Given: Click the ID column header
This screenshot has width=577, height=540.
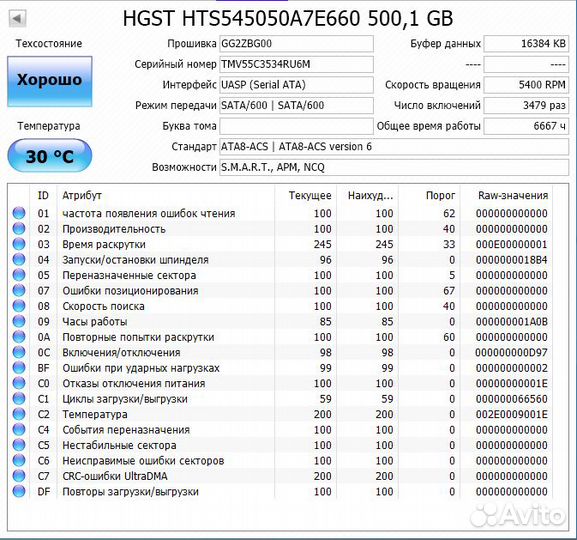Looking at the screenshot, I should coord(43,195).
